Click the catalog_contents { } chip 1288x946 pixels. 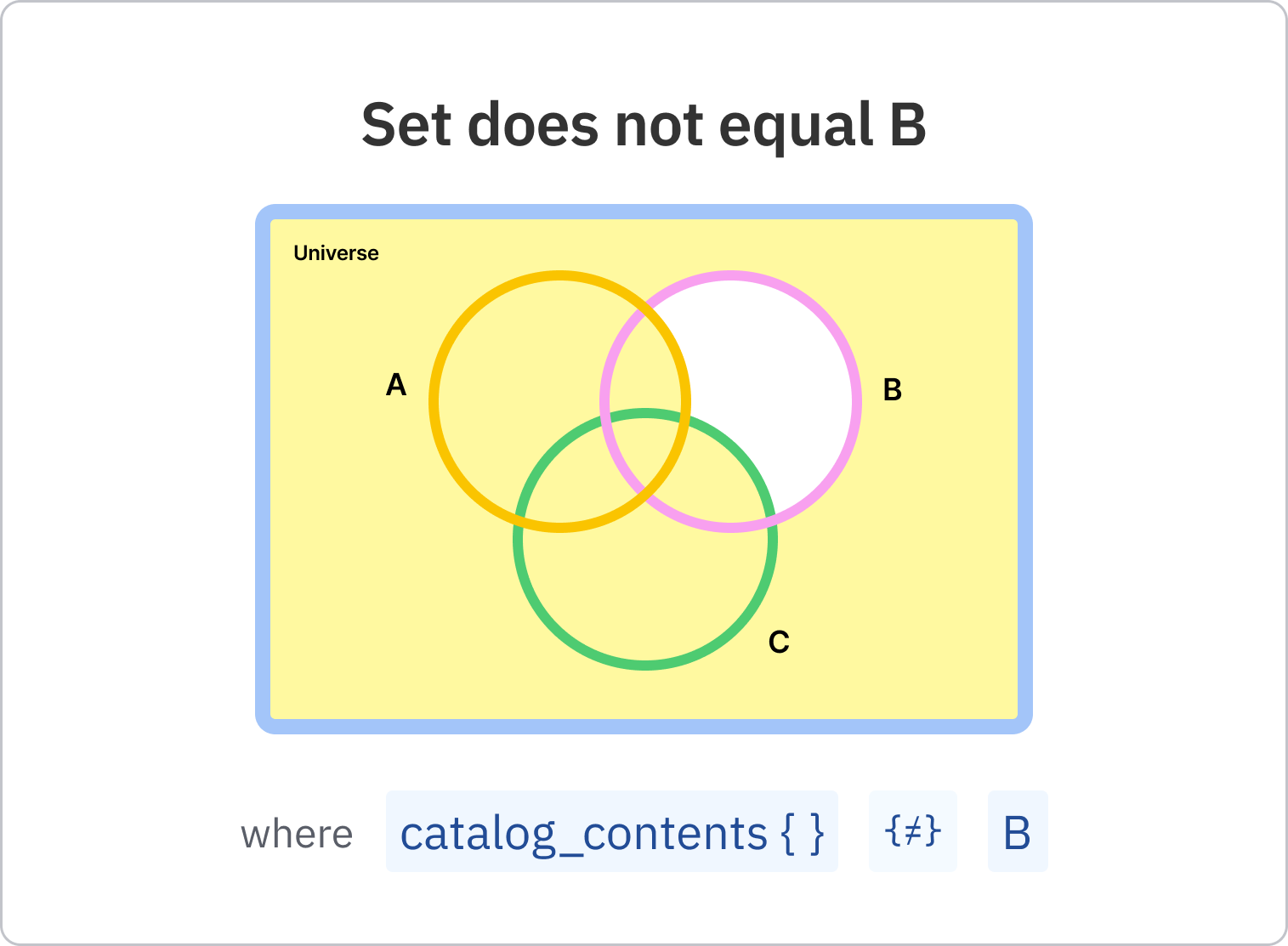pos(611,831)
